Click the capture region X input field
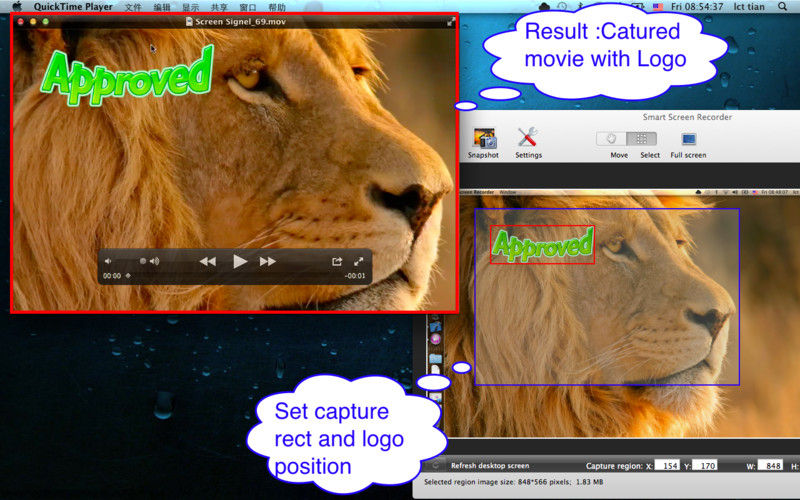800x500 pixels. click(x=669, y=466)
